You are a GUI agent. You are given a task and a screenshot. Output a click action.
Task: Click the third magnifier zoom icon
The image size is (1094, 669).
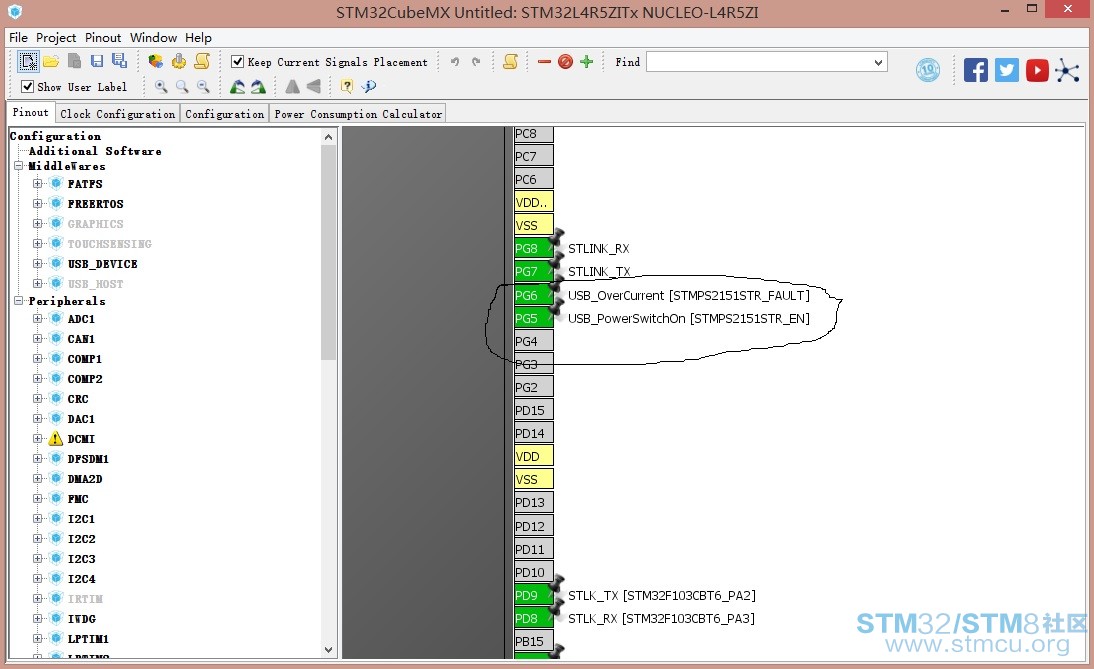203,87
